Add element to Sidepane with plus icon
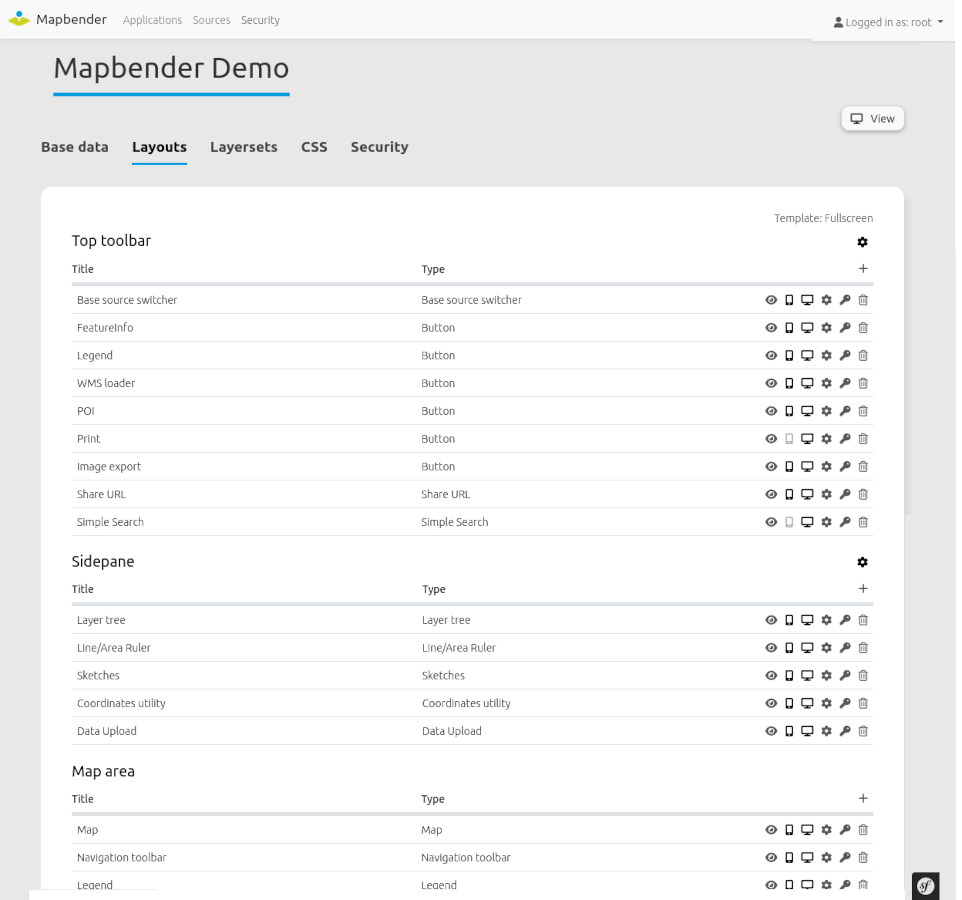The width and height of the screenshot is (962, 900). [863, 589]
